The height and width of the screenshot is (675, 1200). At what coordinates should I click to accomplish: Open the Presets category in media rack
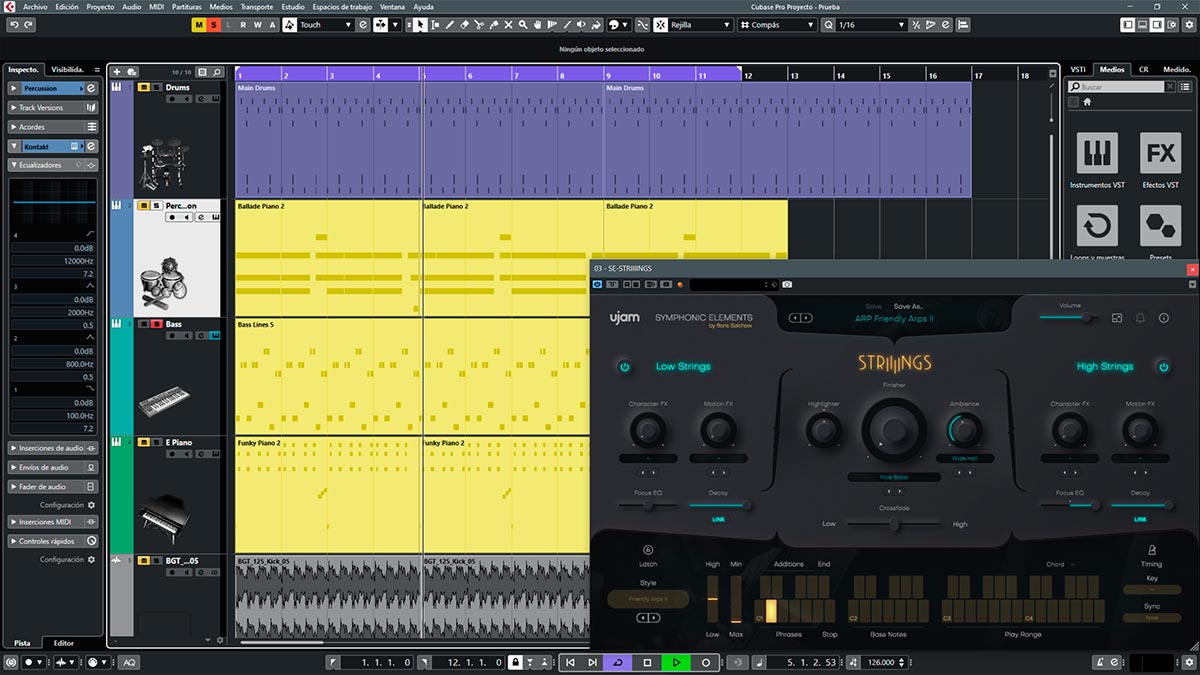coord(1160,226)
